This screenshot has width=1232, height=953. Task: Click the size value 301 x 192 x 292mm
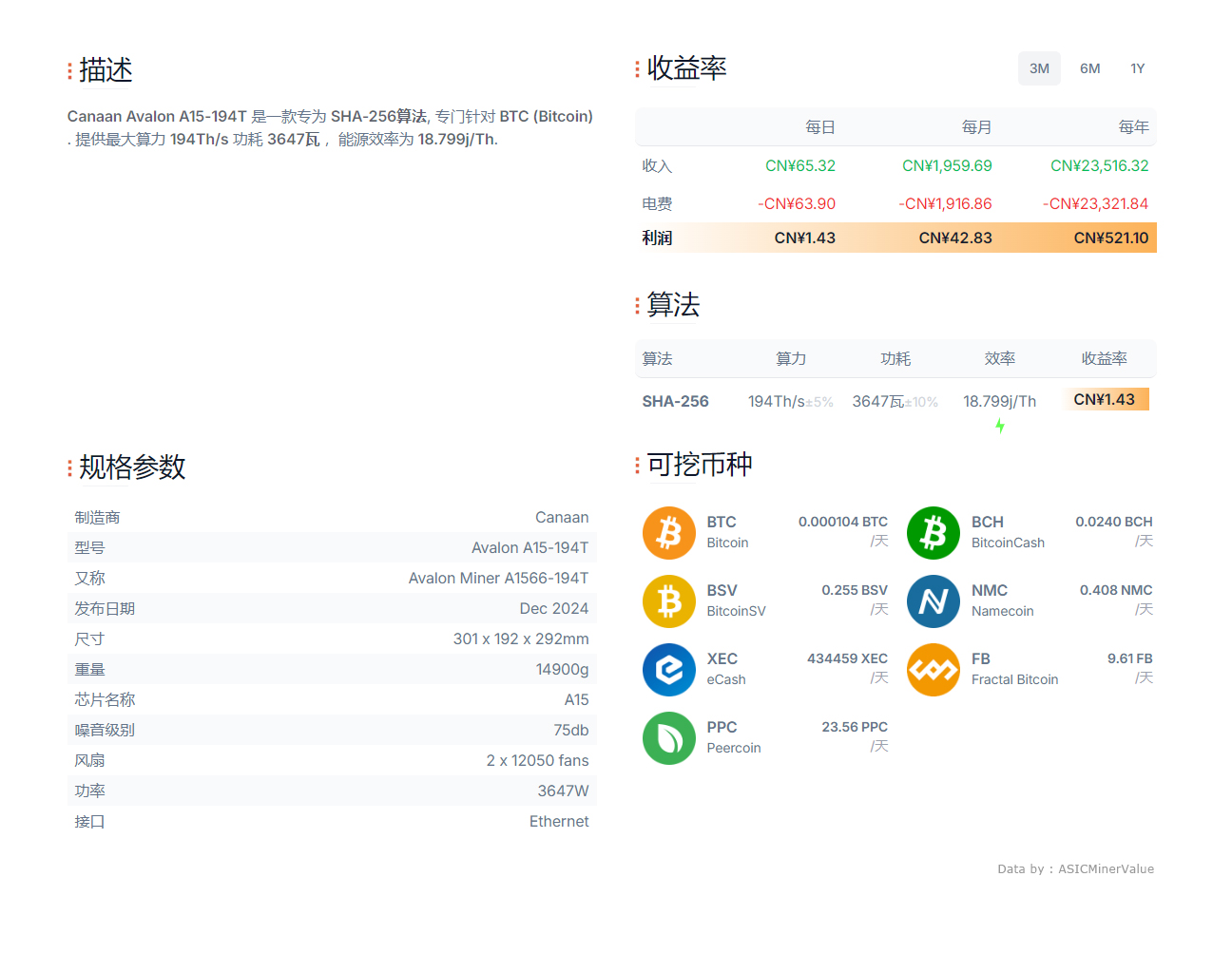[521, 639]
